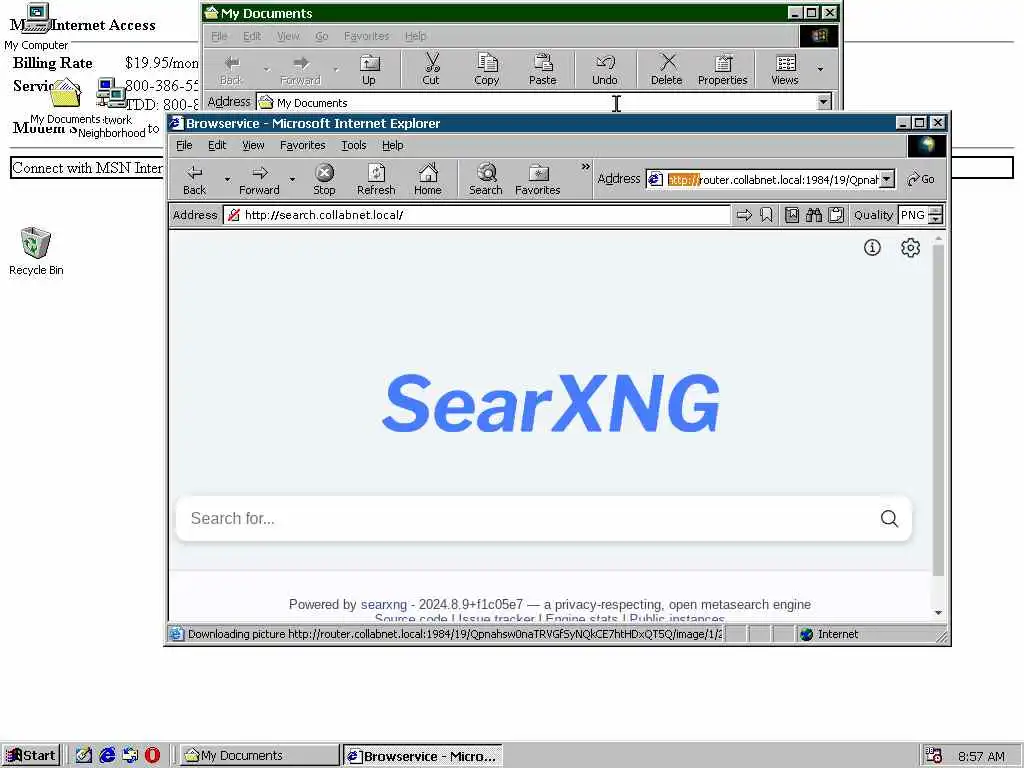
Task: Open the IE File menu
Action: [x=184, y=145]
